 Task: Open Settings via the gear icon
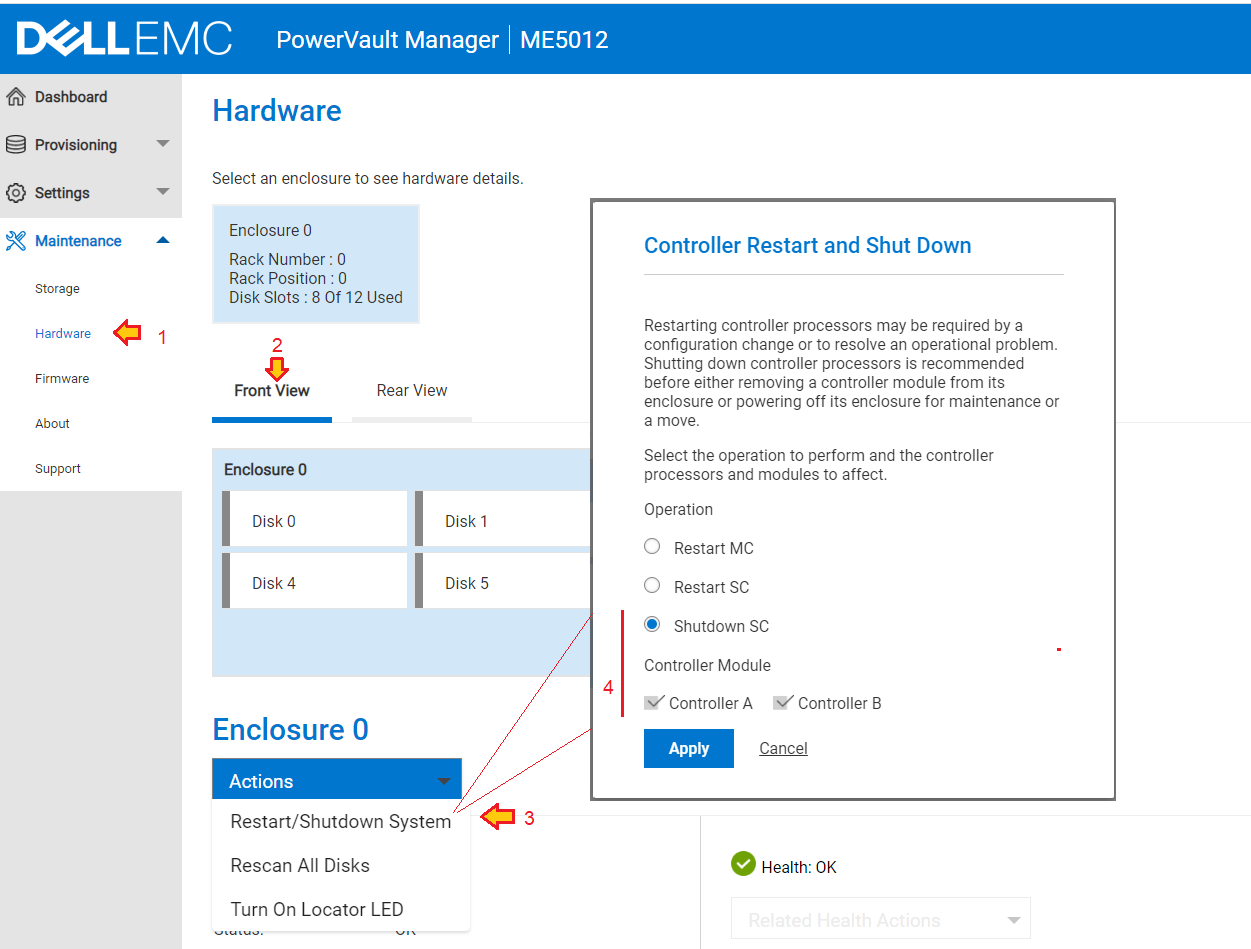click(15, 192)
